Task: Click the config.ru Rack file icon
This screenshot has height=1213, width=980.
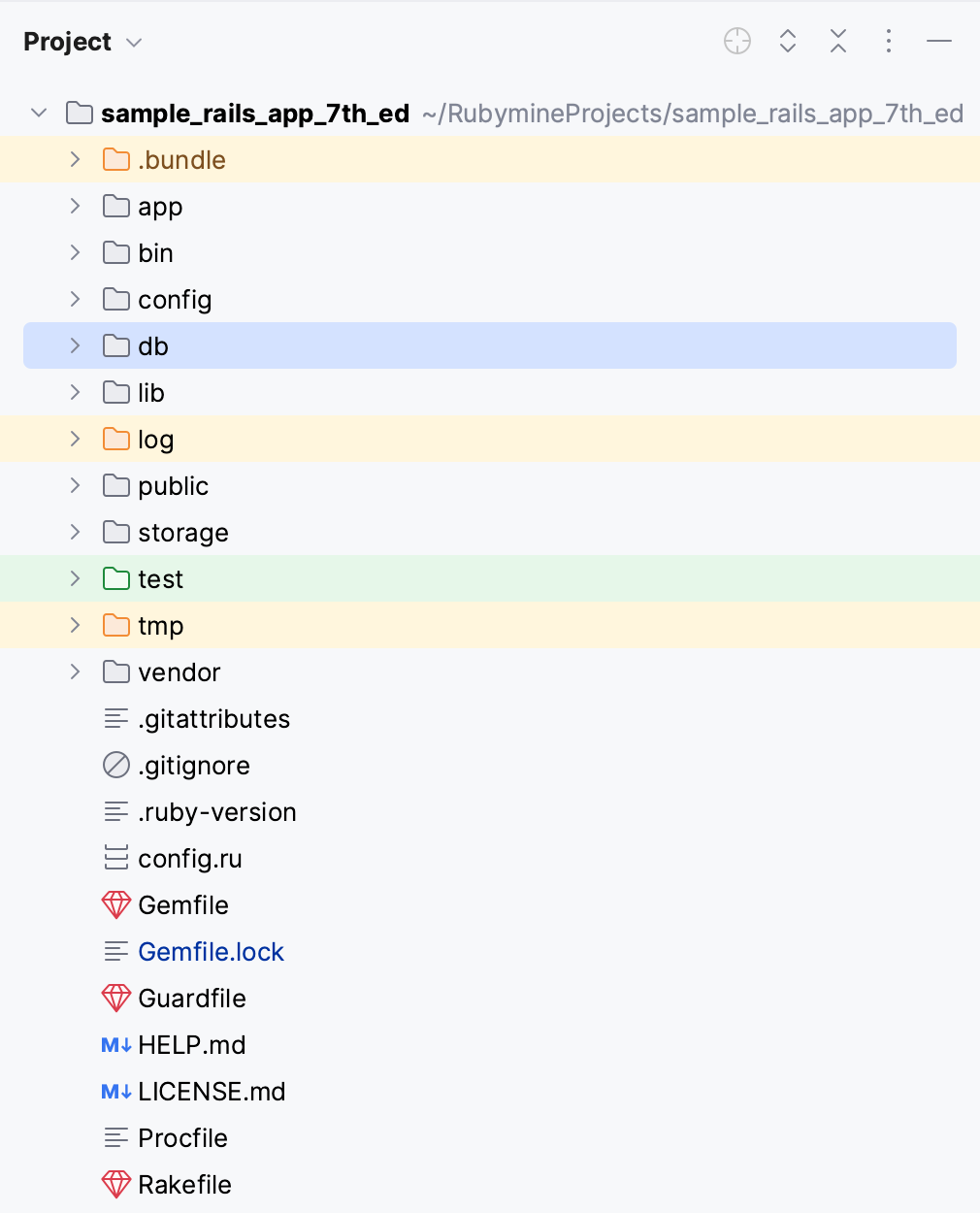Action: (x=115, y=858)
